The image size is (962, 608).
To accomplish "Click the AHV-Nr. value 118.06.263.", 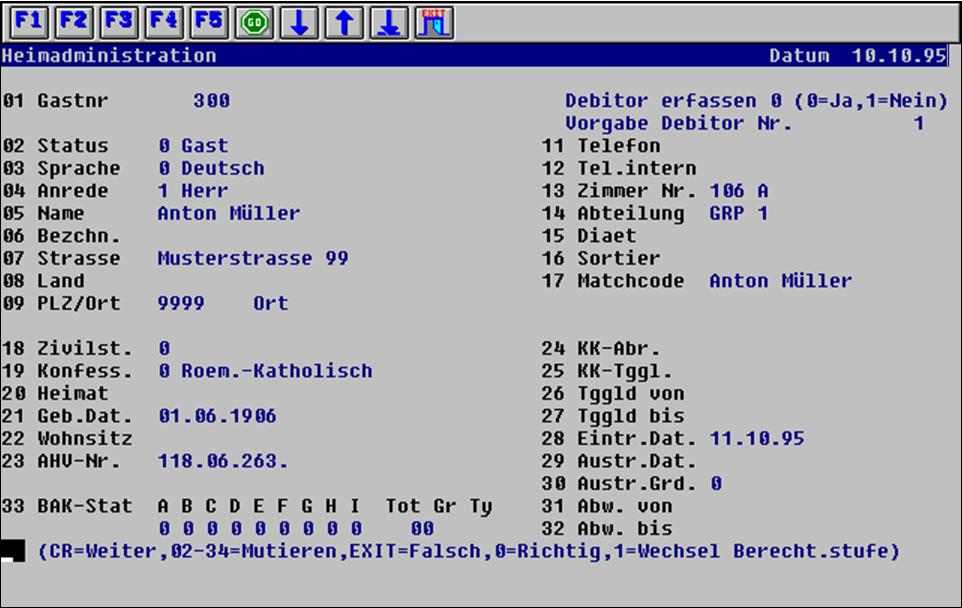I will pos(222,461).
